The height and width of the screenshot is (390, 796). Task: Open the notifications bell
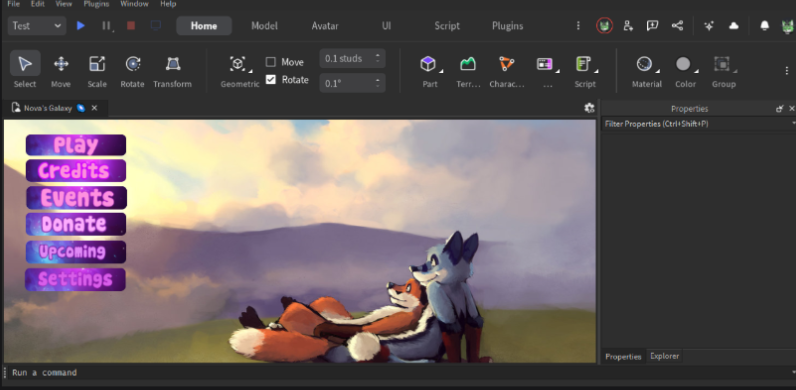coord(765,25)
